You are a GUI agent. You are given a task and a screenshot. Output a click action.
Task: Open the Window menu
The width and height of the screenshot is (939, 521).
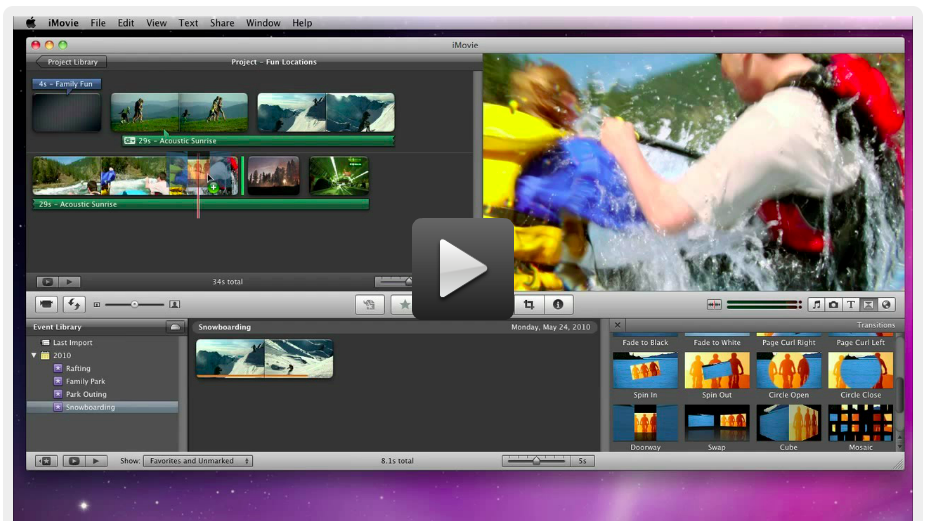coord(263,22)
